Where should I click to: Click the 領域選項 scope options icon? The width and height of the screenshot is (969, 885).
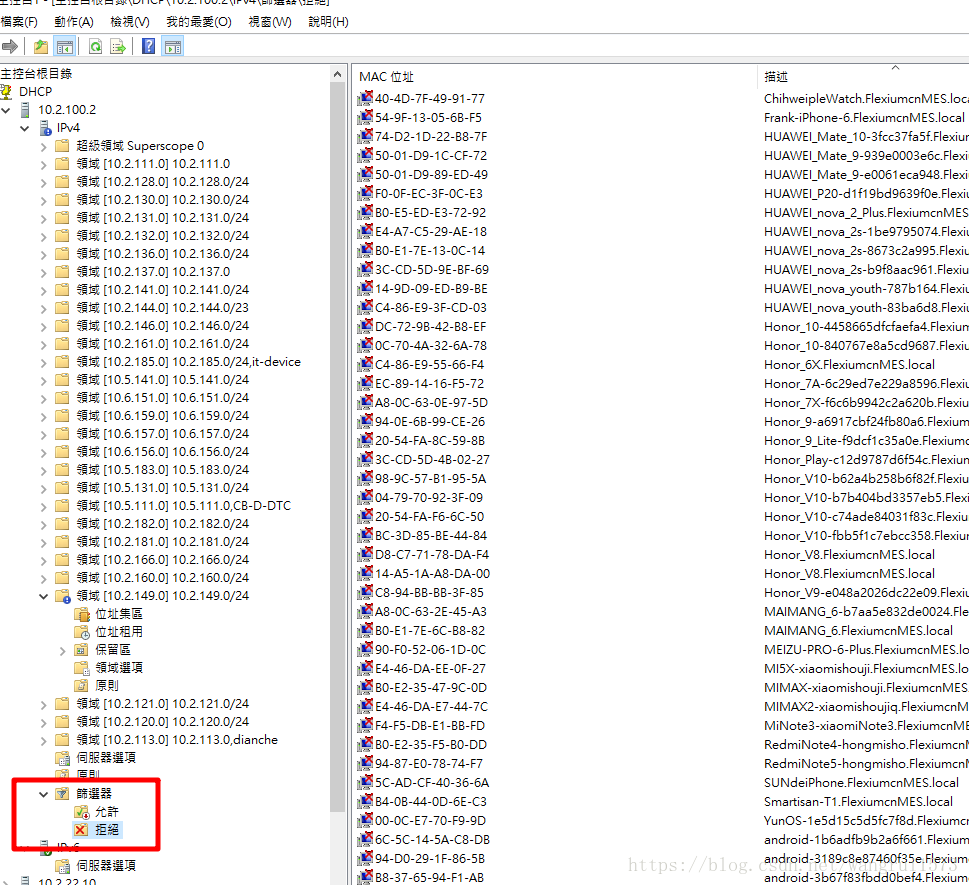82,668
